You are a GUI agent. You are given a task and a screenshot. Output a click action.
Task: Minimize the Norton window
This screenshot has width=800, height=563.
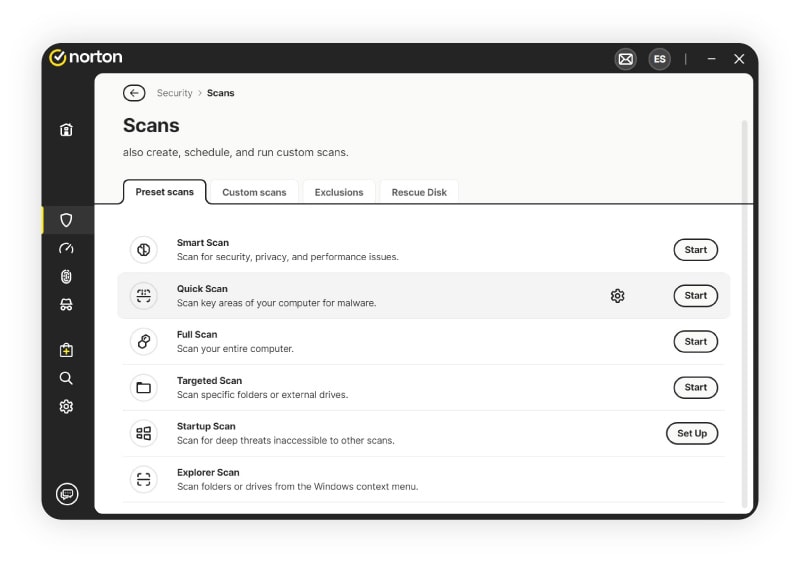[711, 59]
